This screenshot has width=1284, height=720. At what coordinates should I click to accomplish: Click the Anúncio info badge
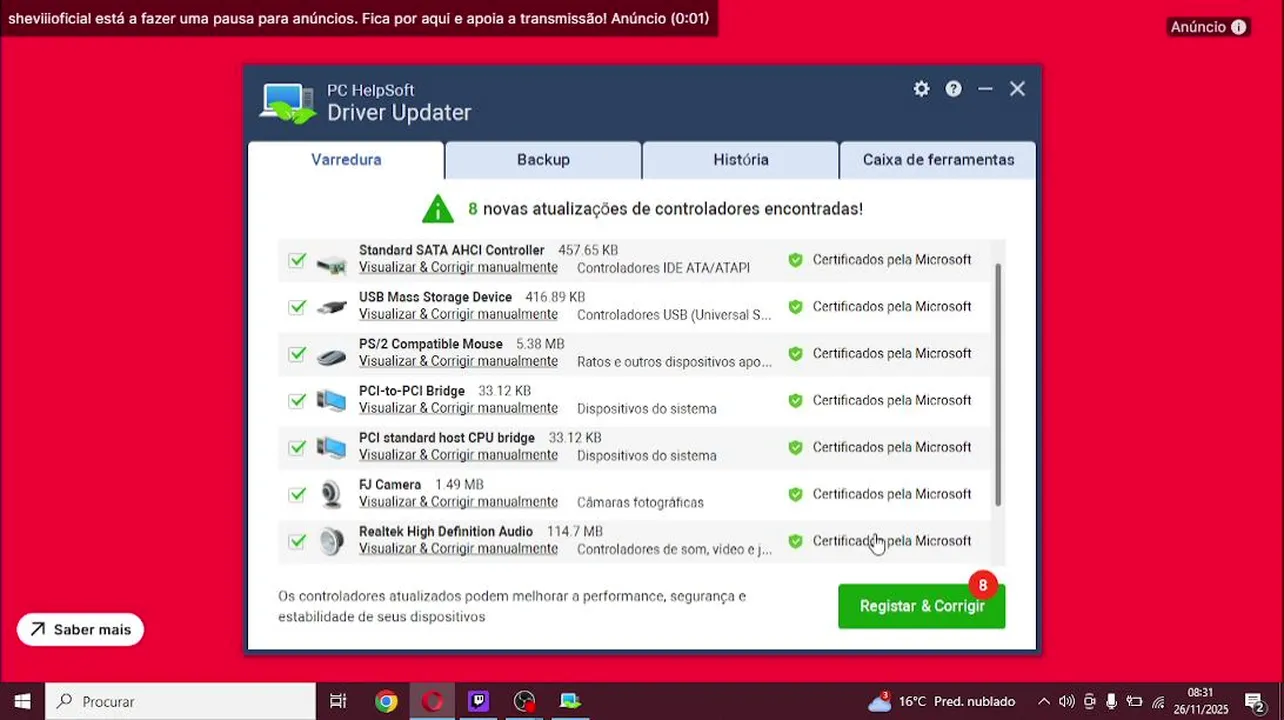click(1208, 27)
